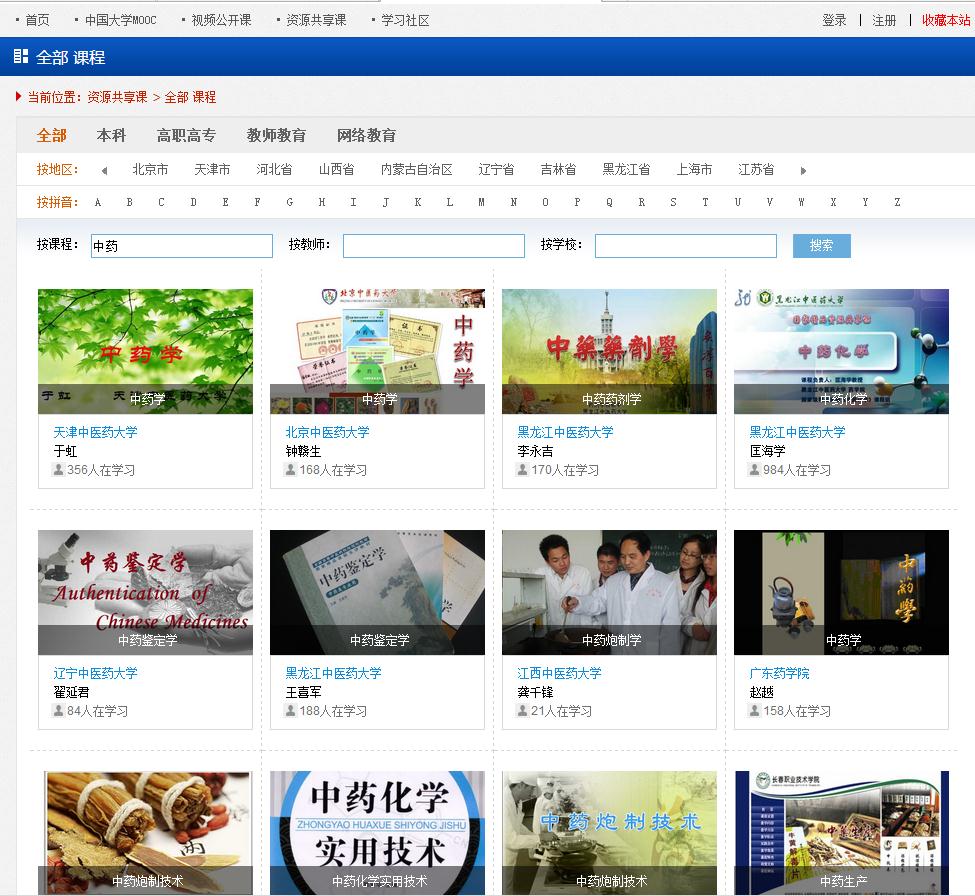Screen dimensions: 975x896
Task: Click learner icon beside 356人在学习
Action: pyautogui.click(x=59, y=469)
